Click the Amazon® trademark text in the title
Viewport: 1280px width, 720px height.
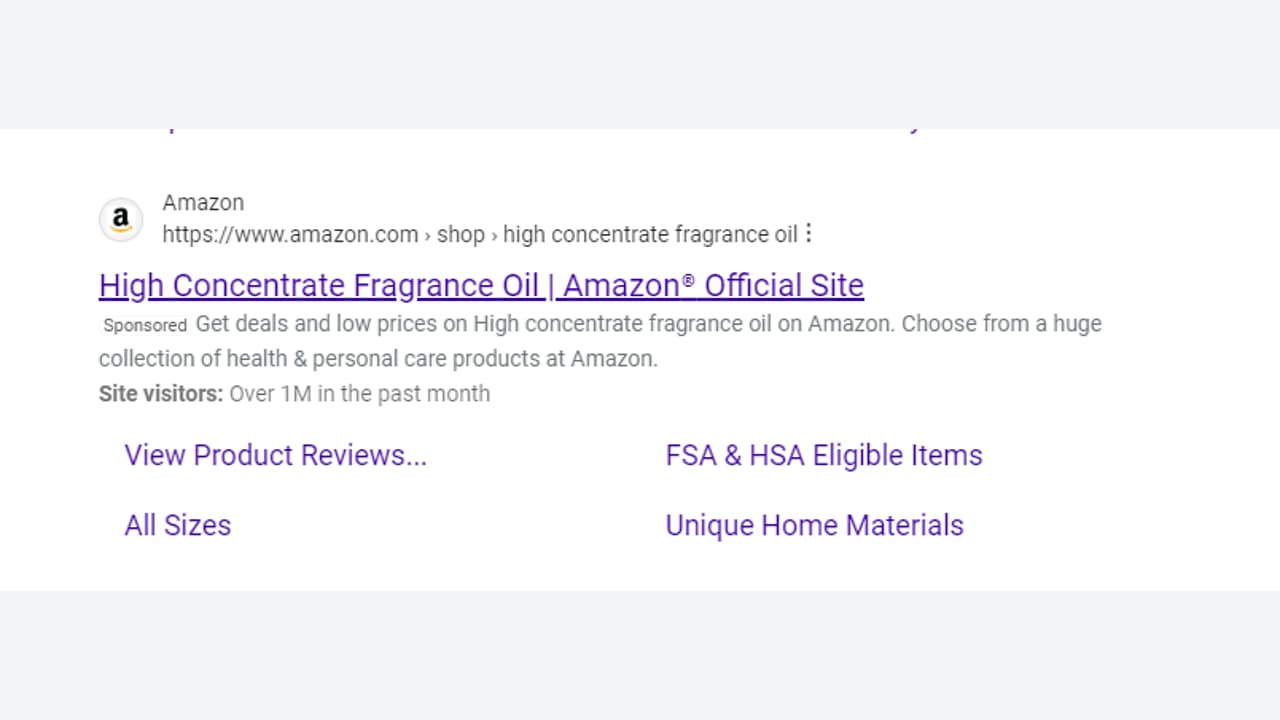629,285
